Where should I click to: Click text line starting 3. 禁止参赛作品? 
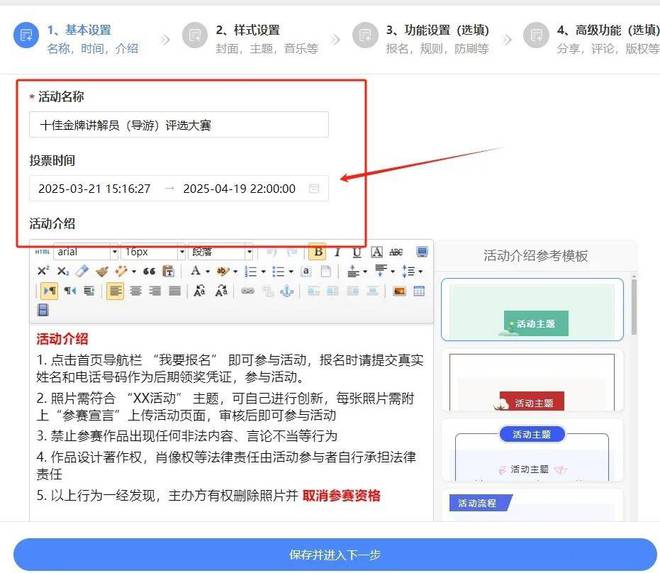click(x=187, y=436)
